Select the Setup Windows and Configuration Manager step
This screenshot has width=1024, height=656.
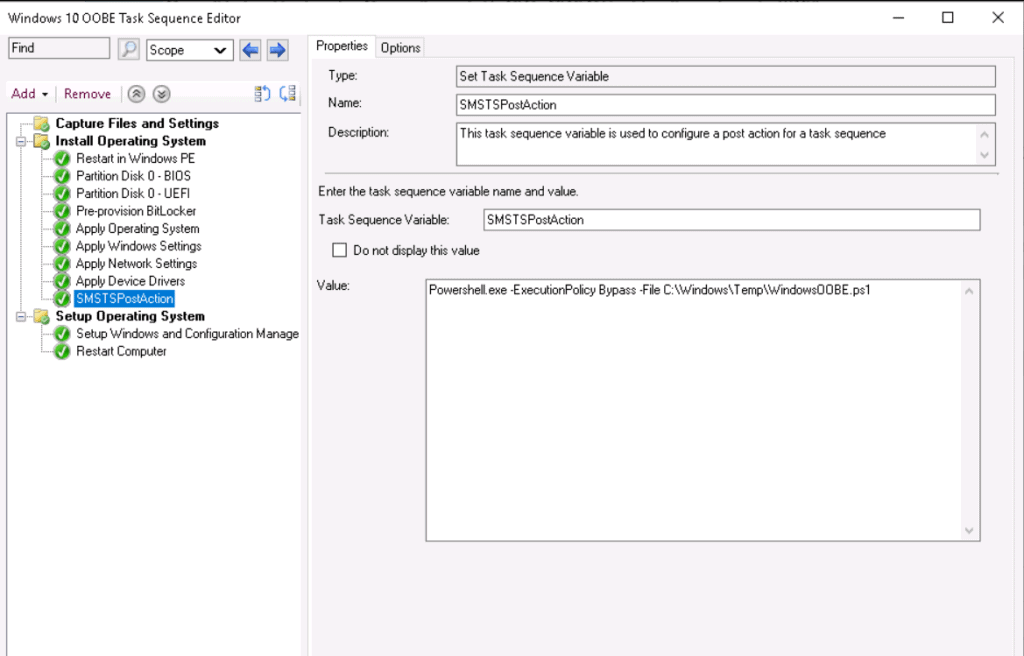(187, 334)
